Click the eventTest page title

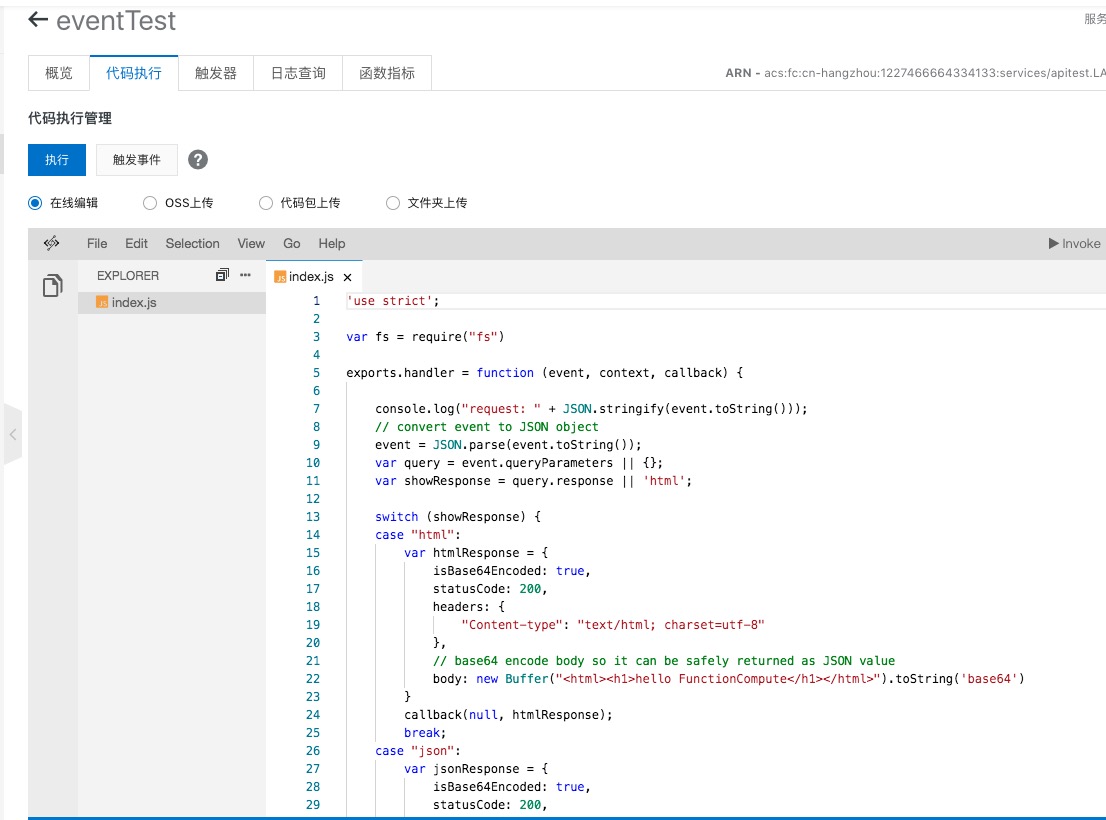[x=116, y=21]
